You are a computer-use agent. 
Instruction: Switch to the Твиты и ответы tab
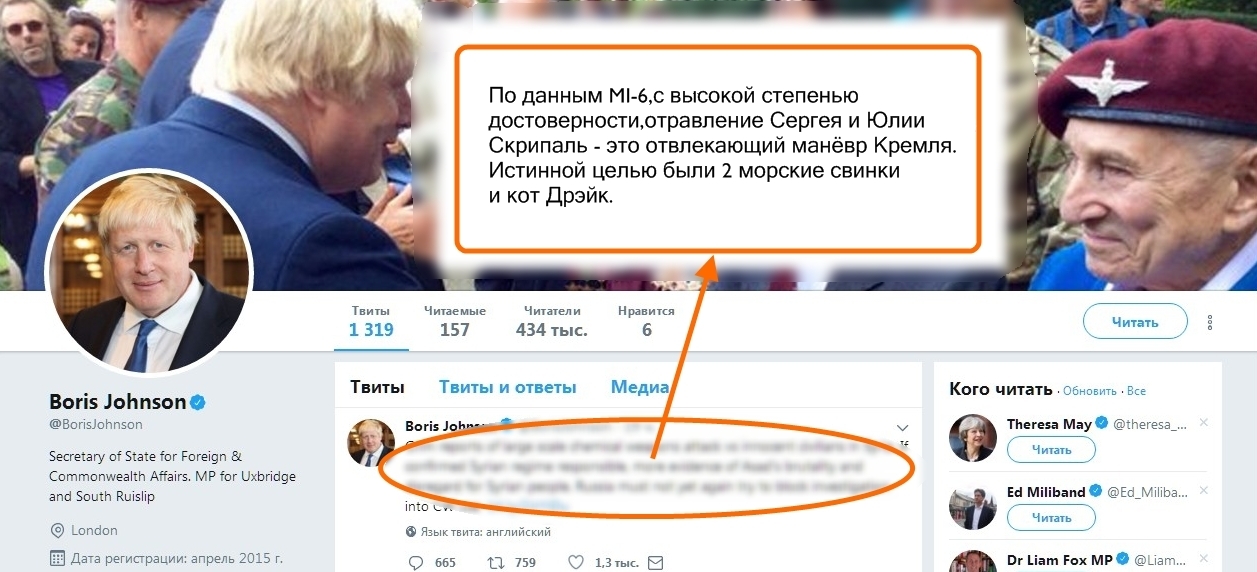508,387
